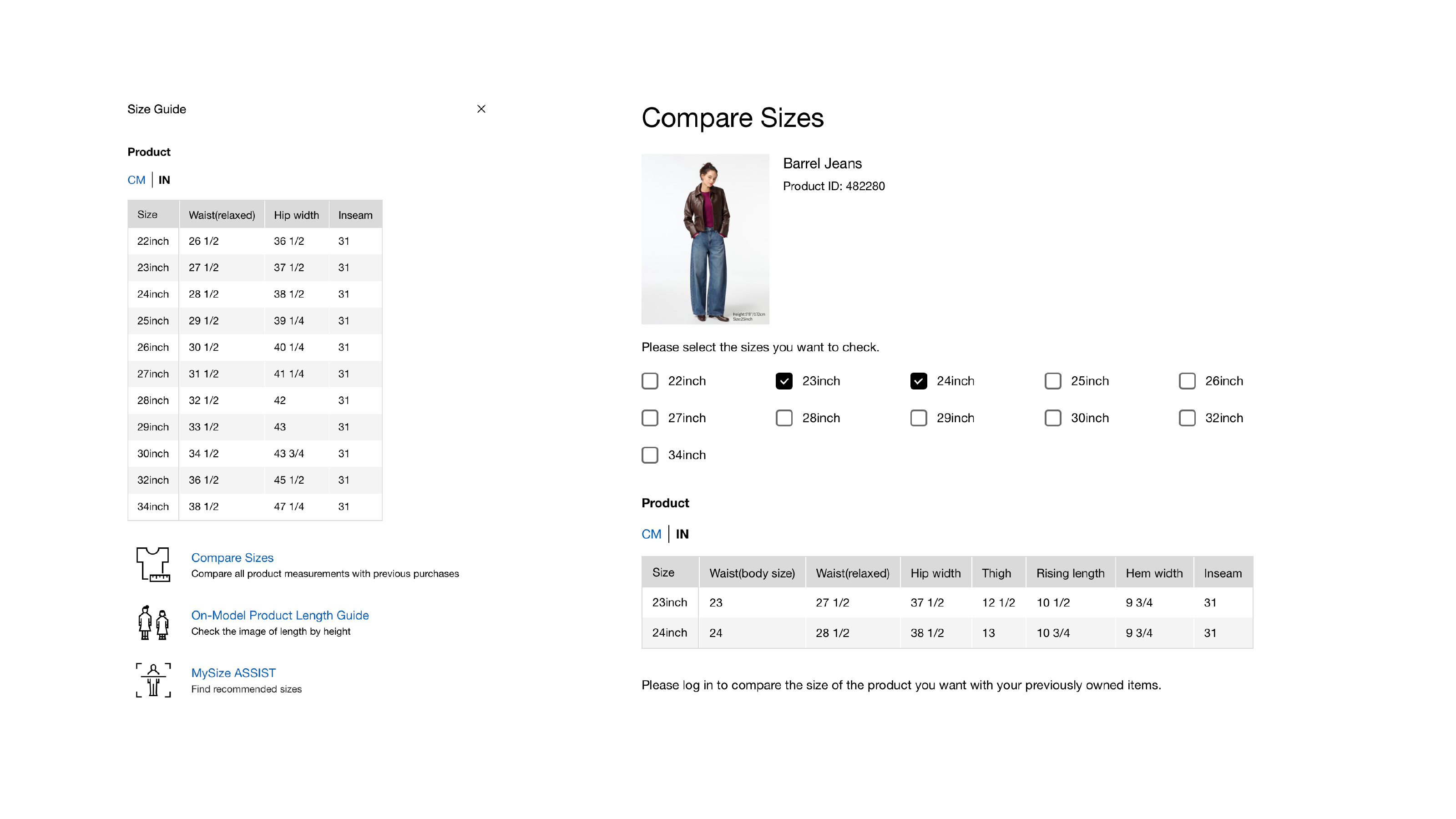Screen dimensions: 1456x819
Task: Click the Hip width header in Size Guide
Action: 296,215
